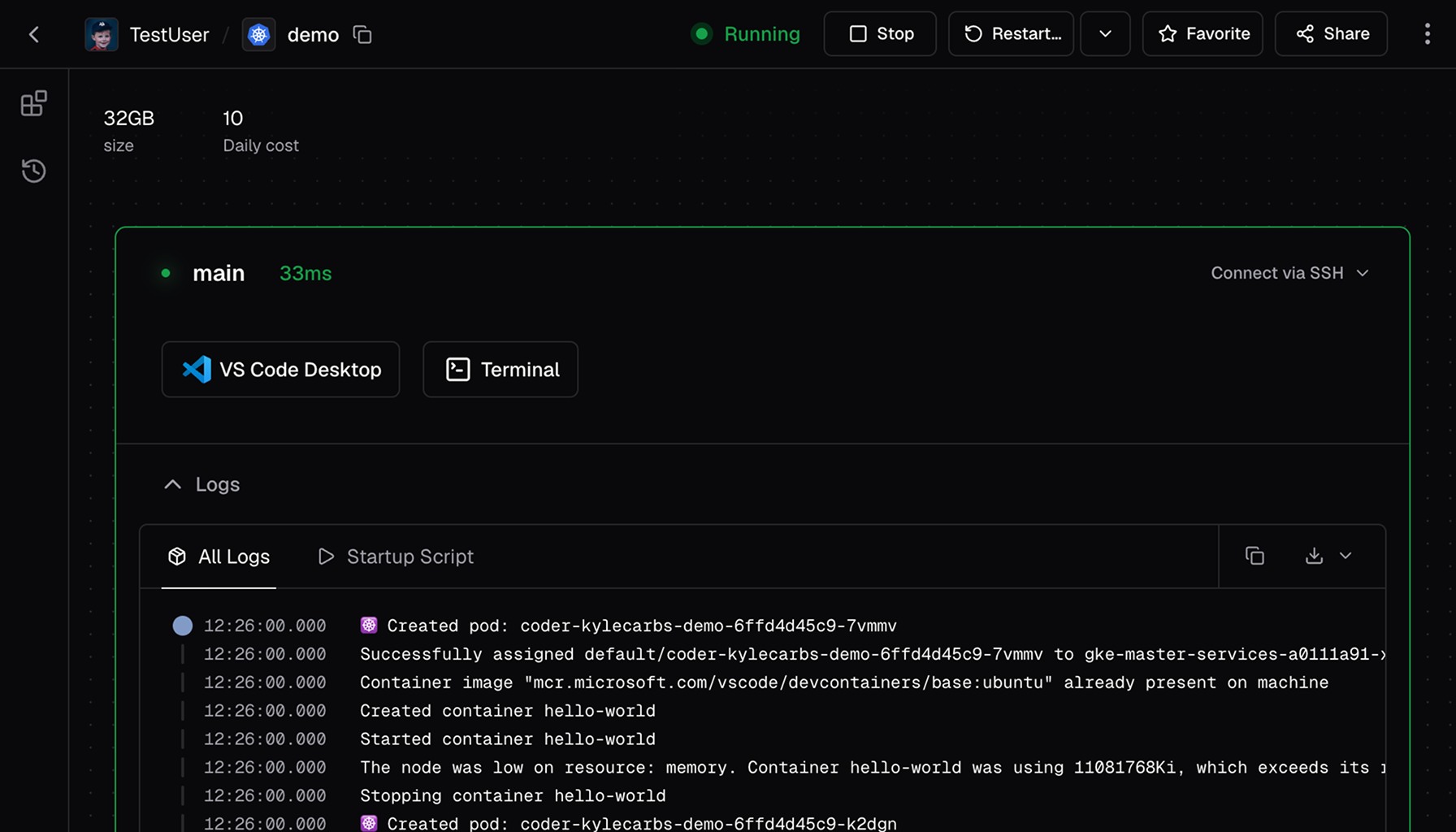This screenshot has width=1456, height=832.
Task: Open the history sidebar icon
Action: click(34, 171)
